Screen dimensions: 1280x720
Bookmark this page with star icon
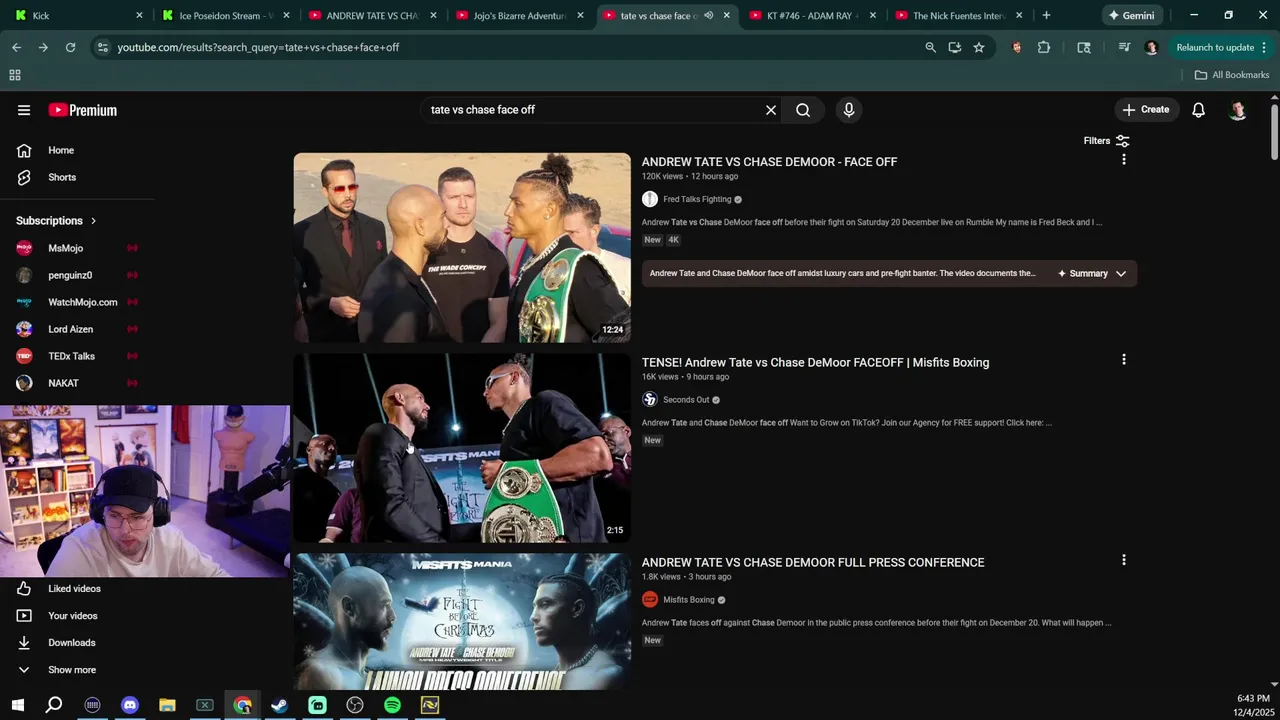pos(979,47)
